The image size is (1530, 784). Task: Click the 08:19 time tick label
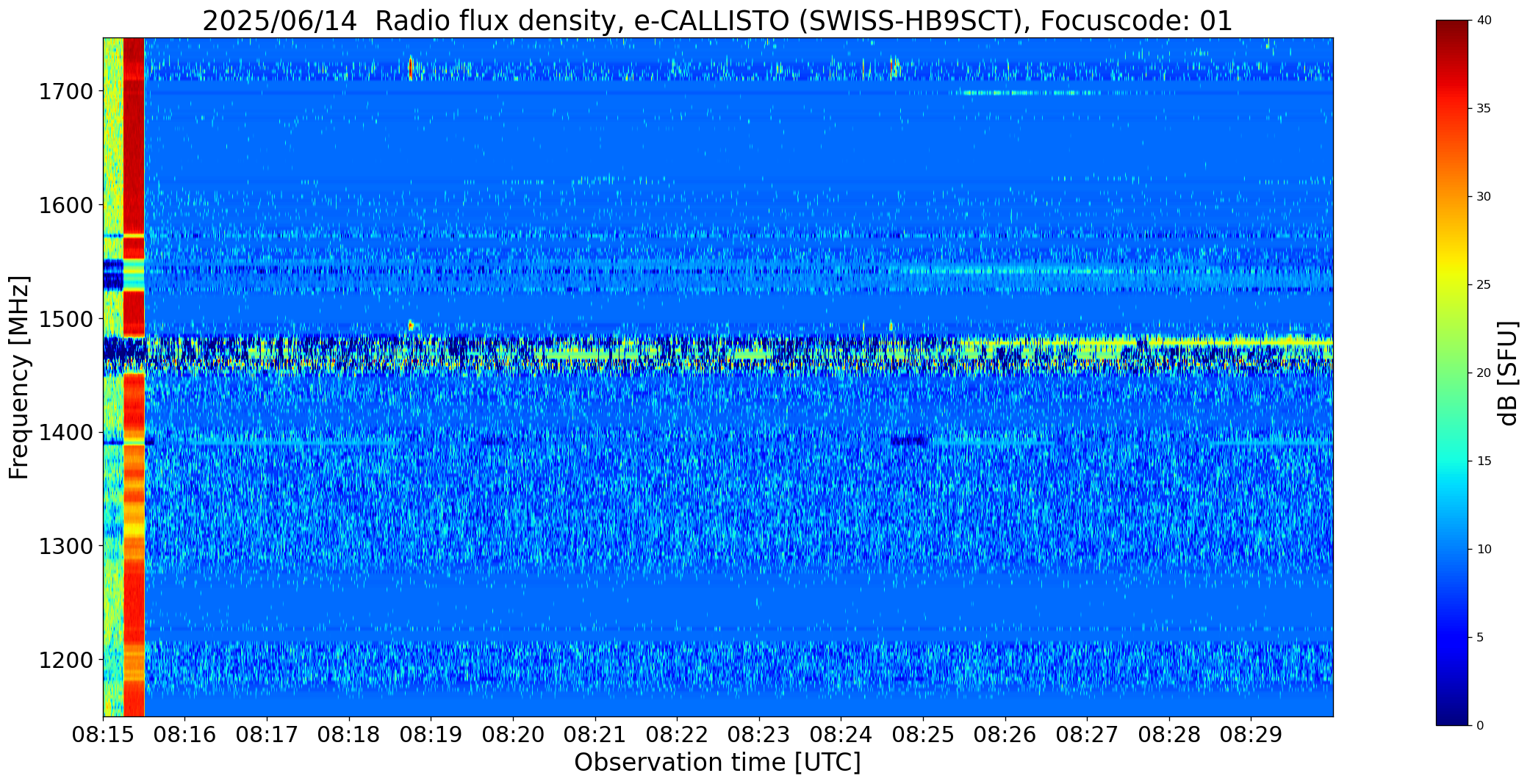point(431,735)
